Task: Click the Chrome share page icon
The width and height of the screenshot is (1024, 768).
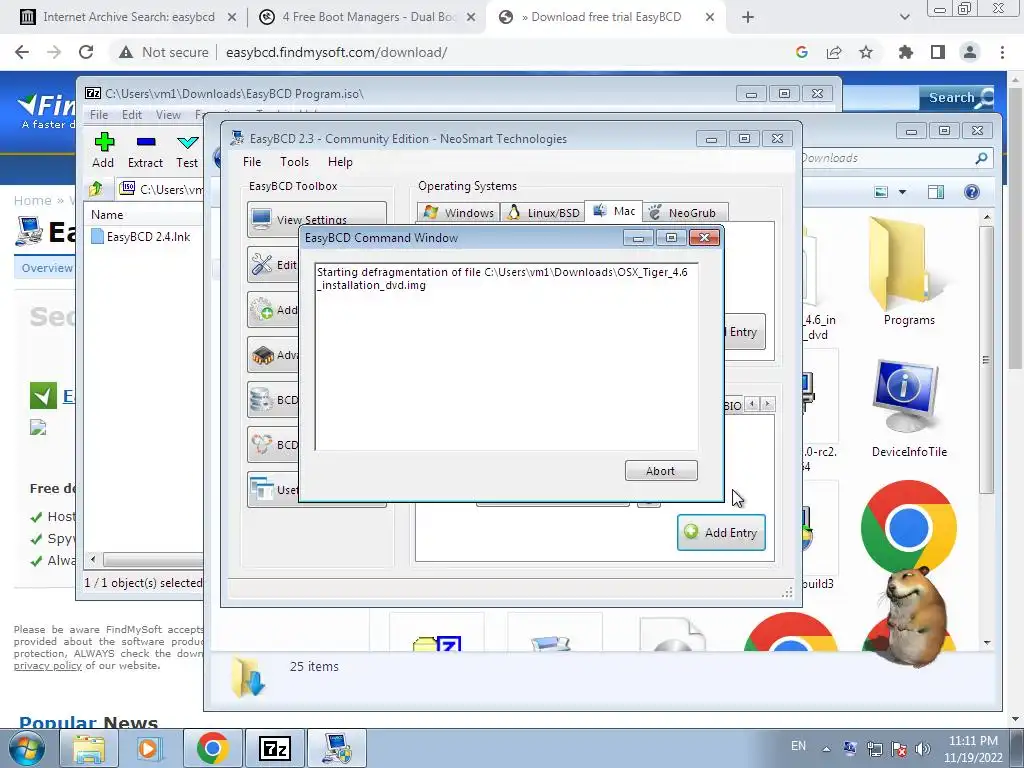Action: point(834,52)
